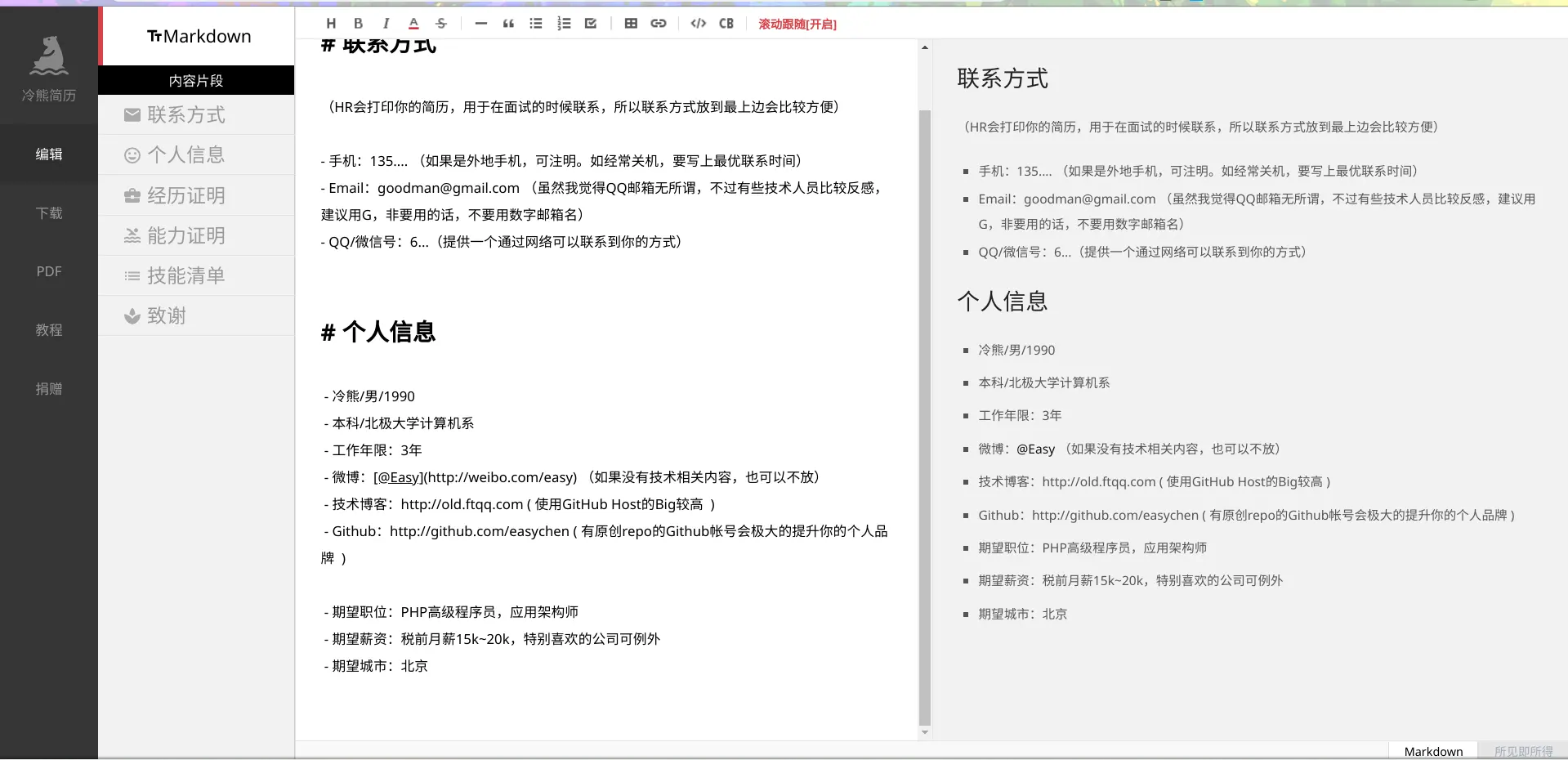The height and width of the screenshot is (760, 1568).
Task: Click the briefcase icon beside 经历证明
Action: click(132, 195)
